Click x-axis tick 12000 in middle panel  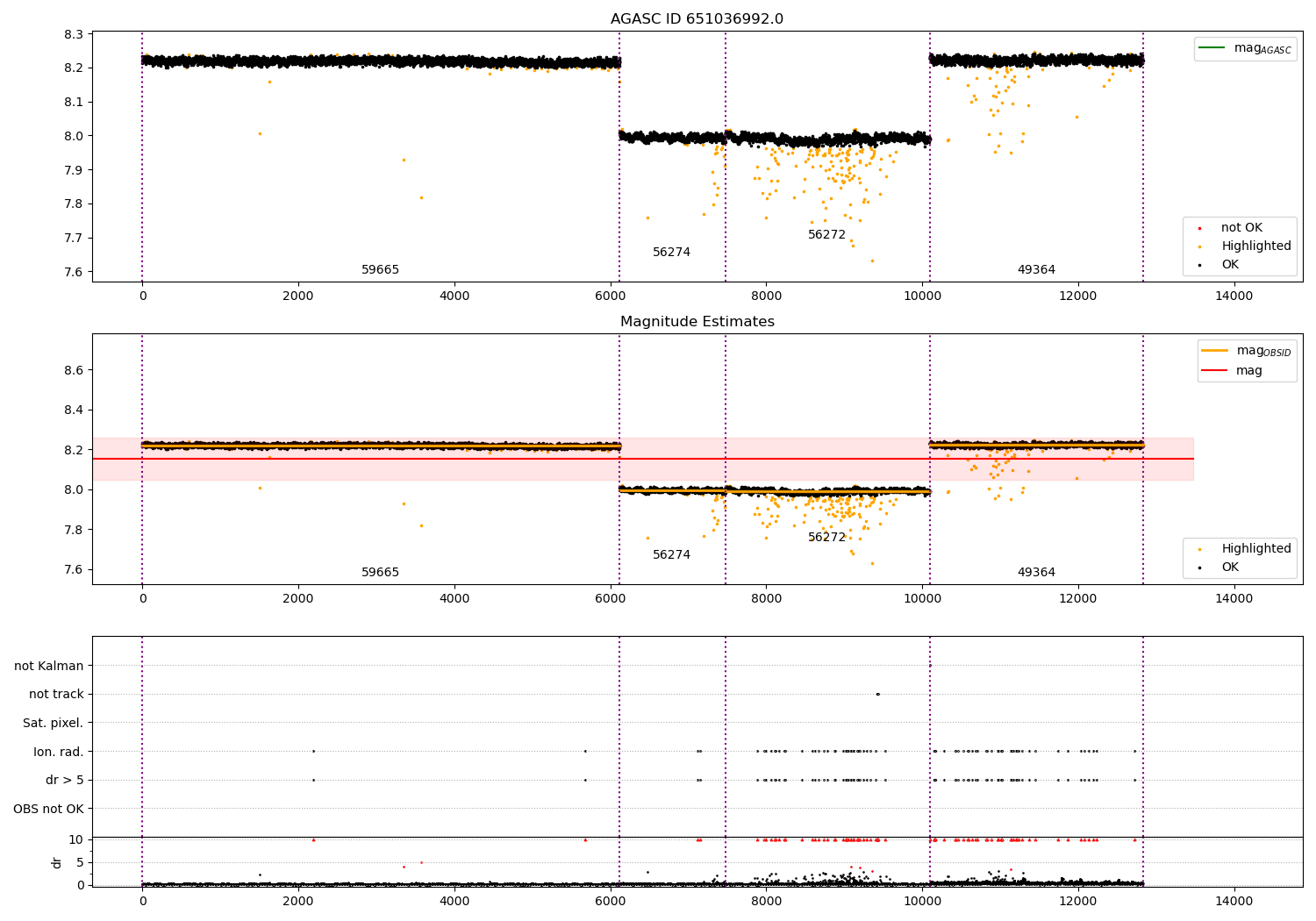1078,598
